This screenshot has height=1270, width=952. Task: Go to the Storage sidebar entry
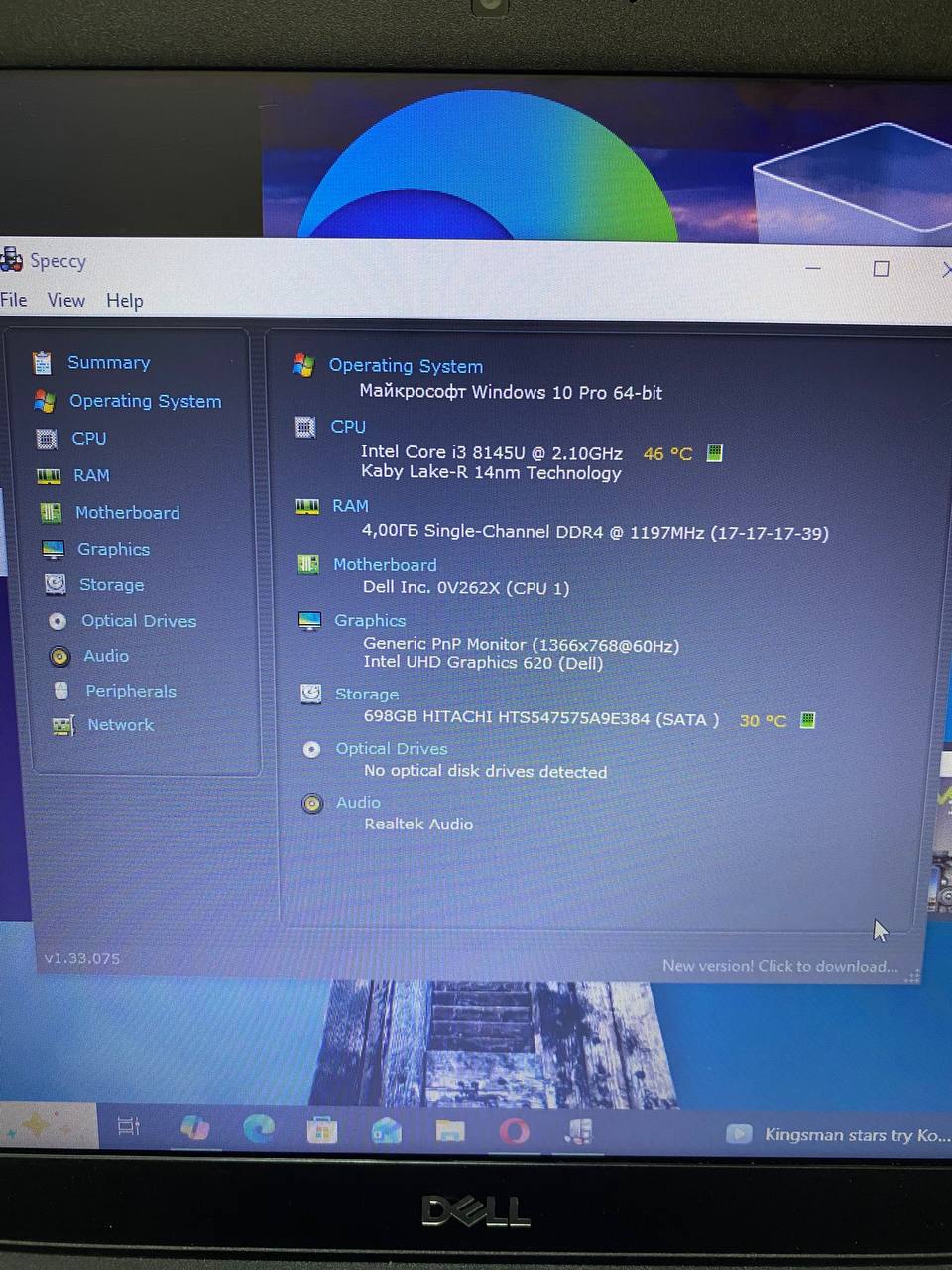coord(112,585)
